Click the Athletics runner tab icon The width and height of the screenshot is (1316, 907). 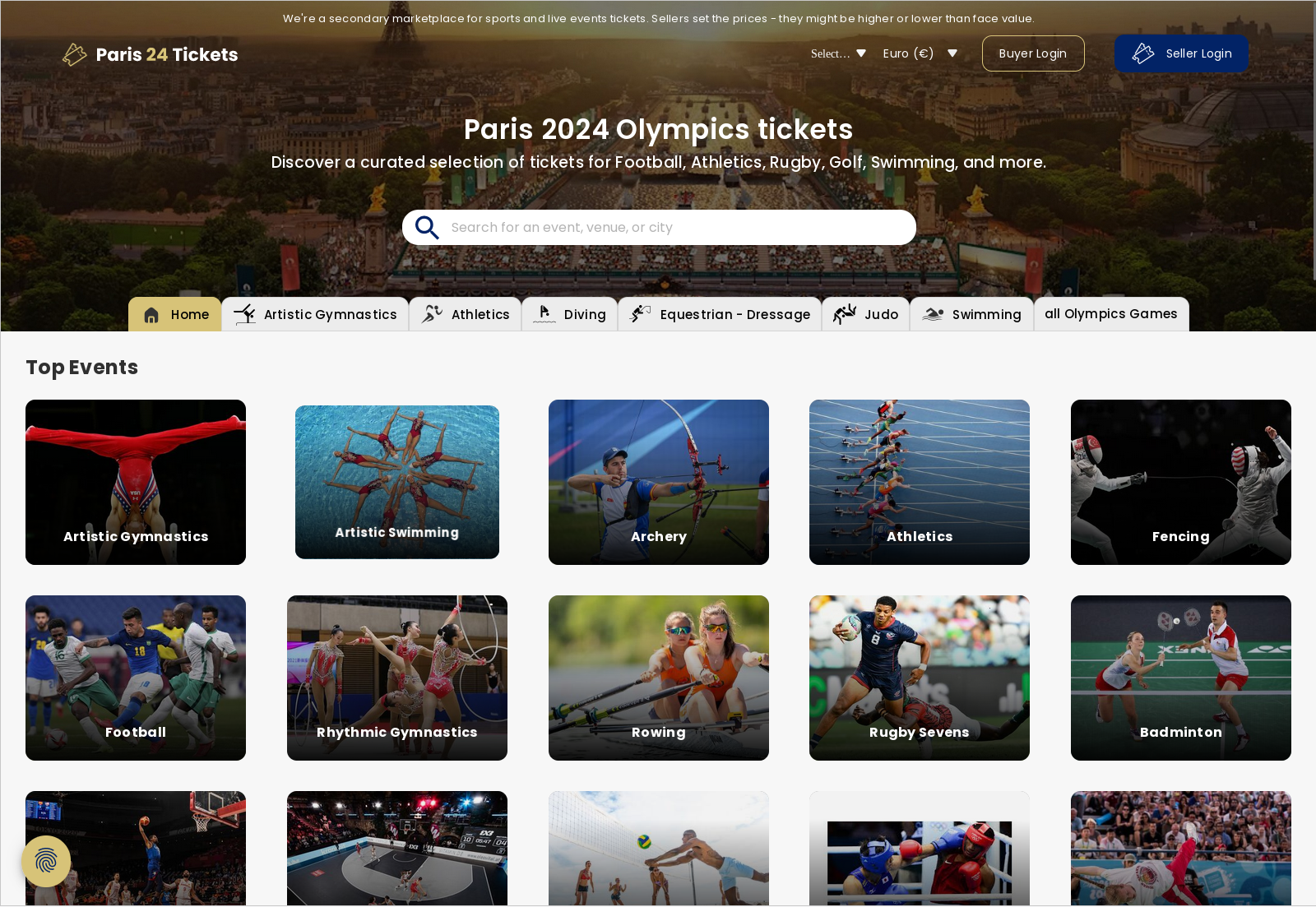pos(432,314)
